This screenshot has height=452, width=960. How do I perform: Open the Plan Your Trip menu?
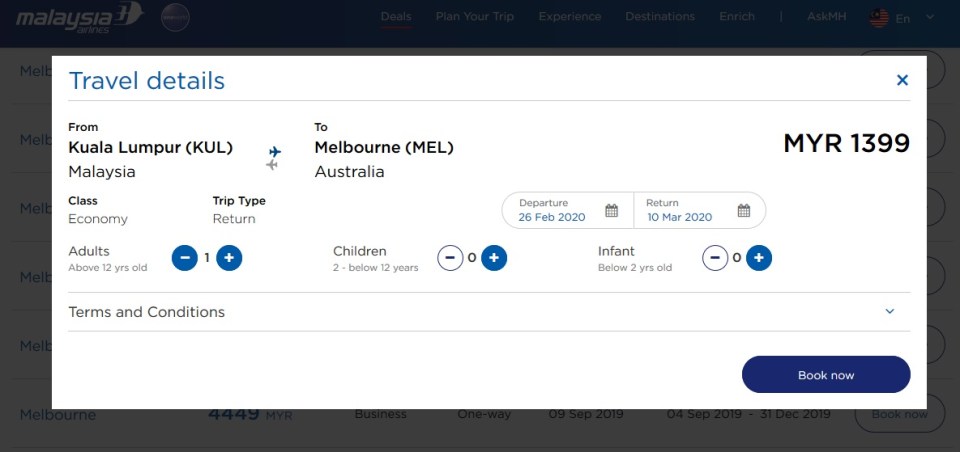475,17
